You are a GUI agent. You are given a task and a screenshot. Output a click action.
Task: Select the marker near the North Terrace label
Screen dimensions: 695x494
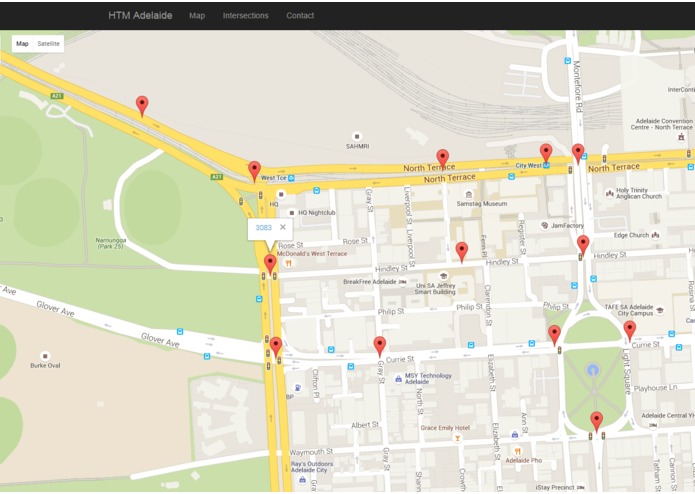(x=442, y=159)
